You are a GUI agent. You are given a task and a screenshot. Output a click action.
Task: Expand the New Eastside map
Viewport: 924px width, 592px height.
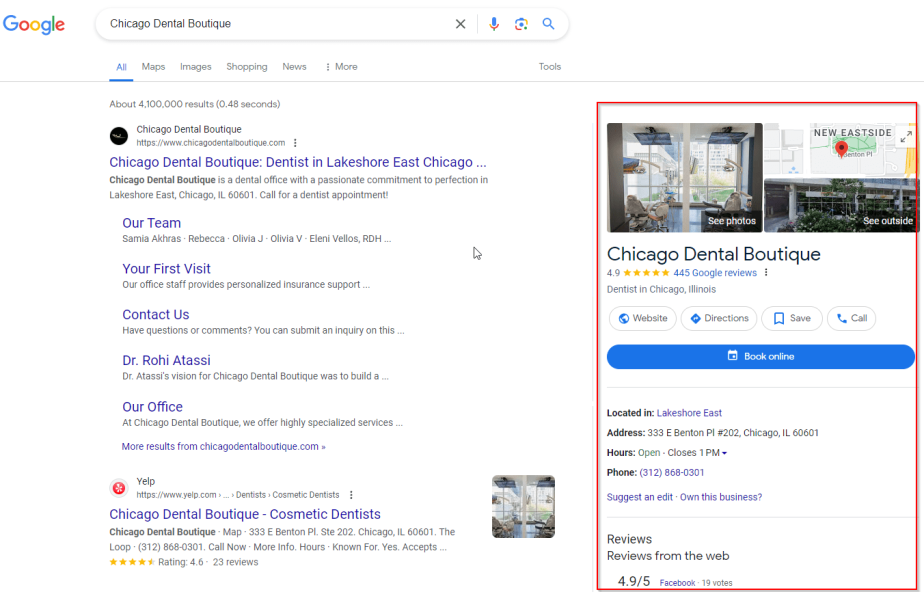click(x=906, y=137)
